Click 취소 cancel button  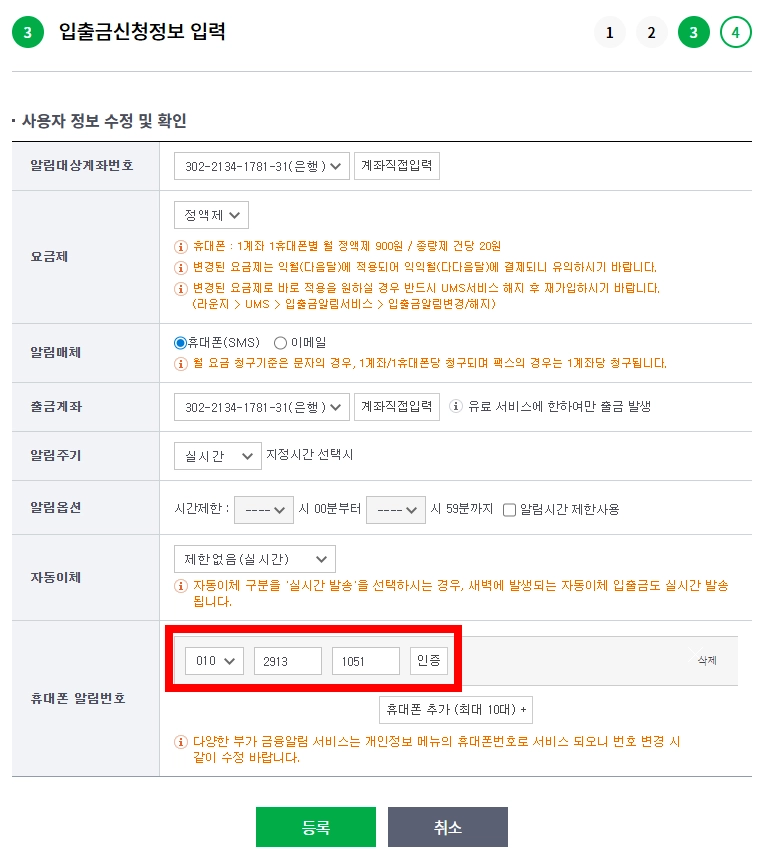click(447, 827)
